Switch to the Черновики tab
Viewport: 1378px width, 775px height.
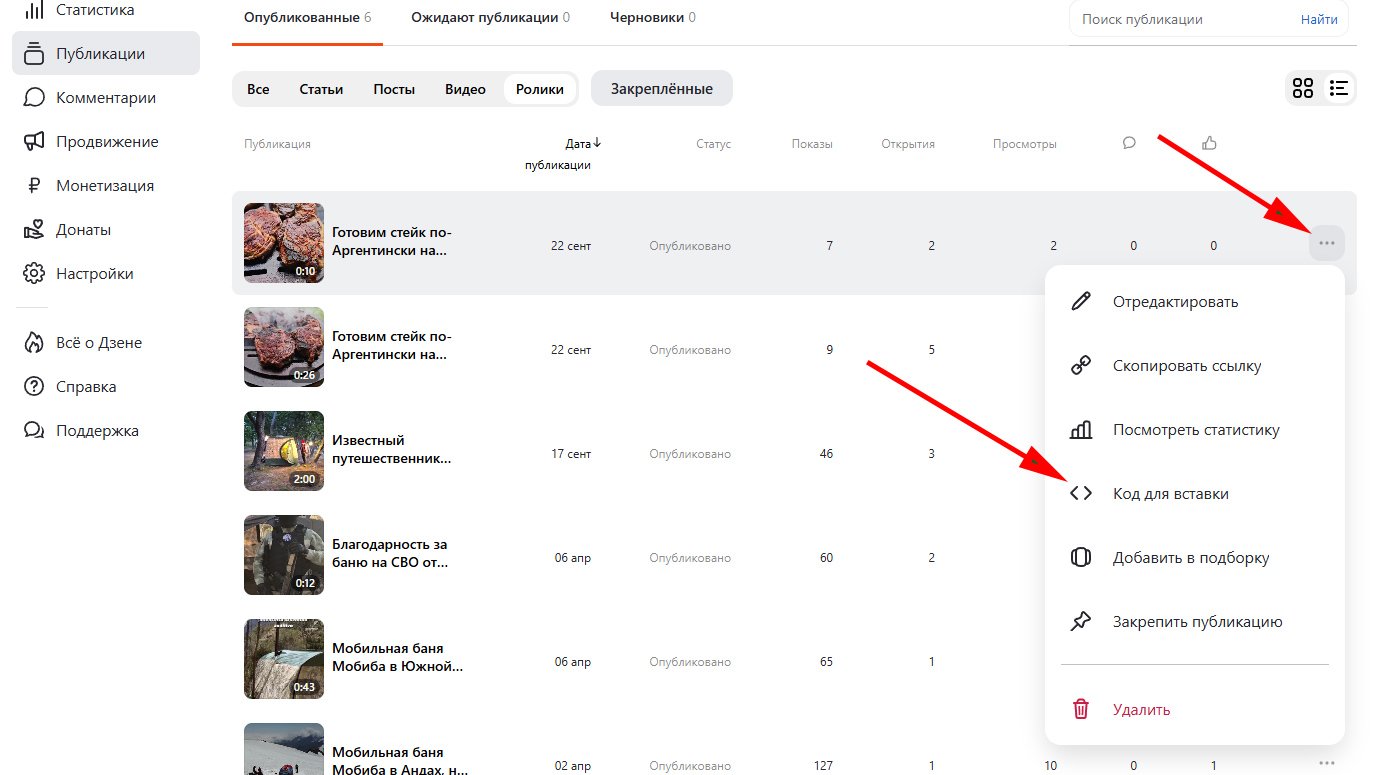coord(652,18)
